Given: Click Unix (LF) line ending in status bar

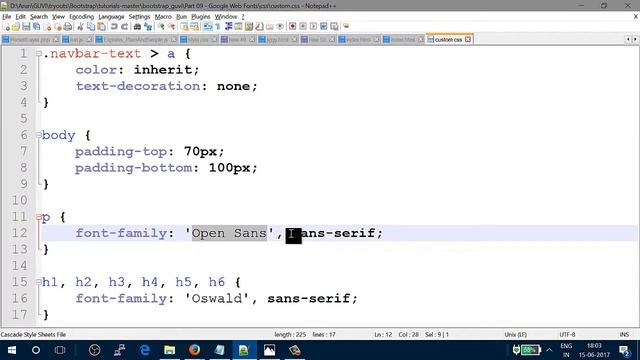Looking at the screenshot, I should [516, 334].
